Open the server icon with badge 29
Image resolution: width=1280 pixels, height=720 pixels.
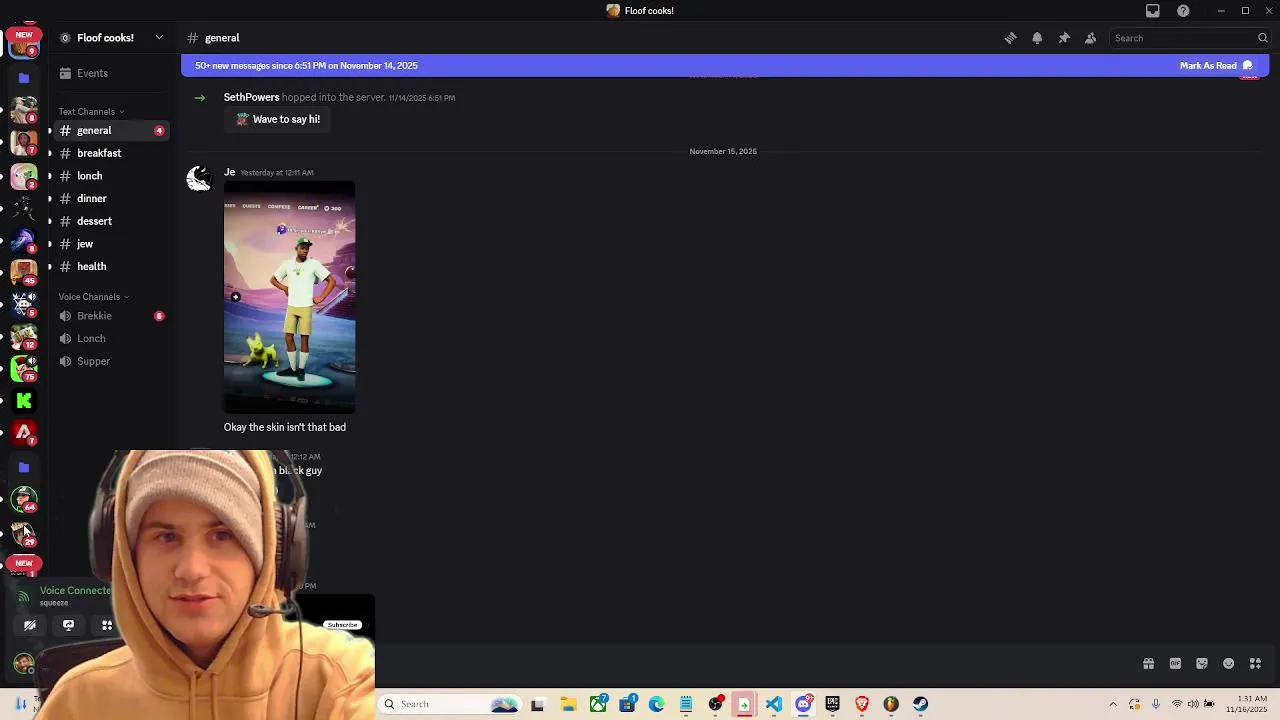[x=24, y=532]
